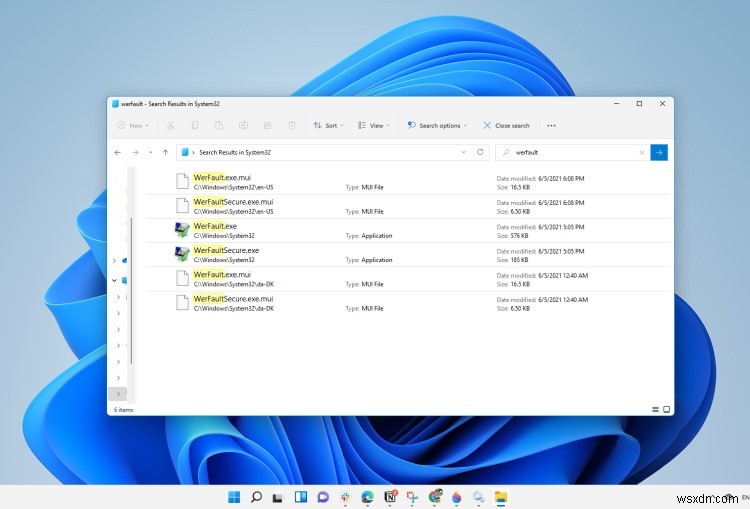Expand address bar history dropdown
750x509 pixels.
463,152
